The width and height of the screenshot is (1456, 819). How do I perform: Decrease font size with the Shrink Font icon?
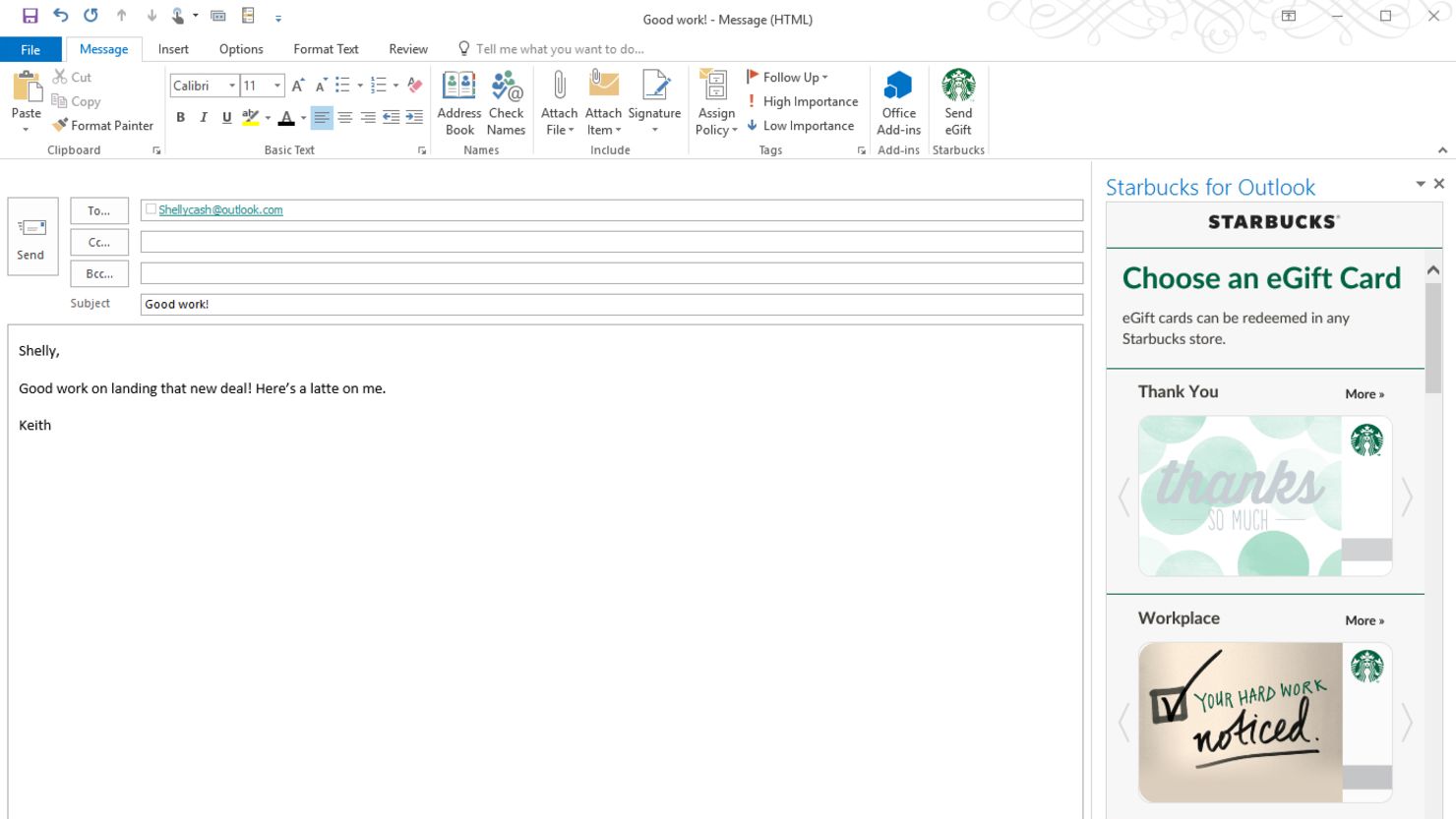coord(321,86)
